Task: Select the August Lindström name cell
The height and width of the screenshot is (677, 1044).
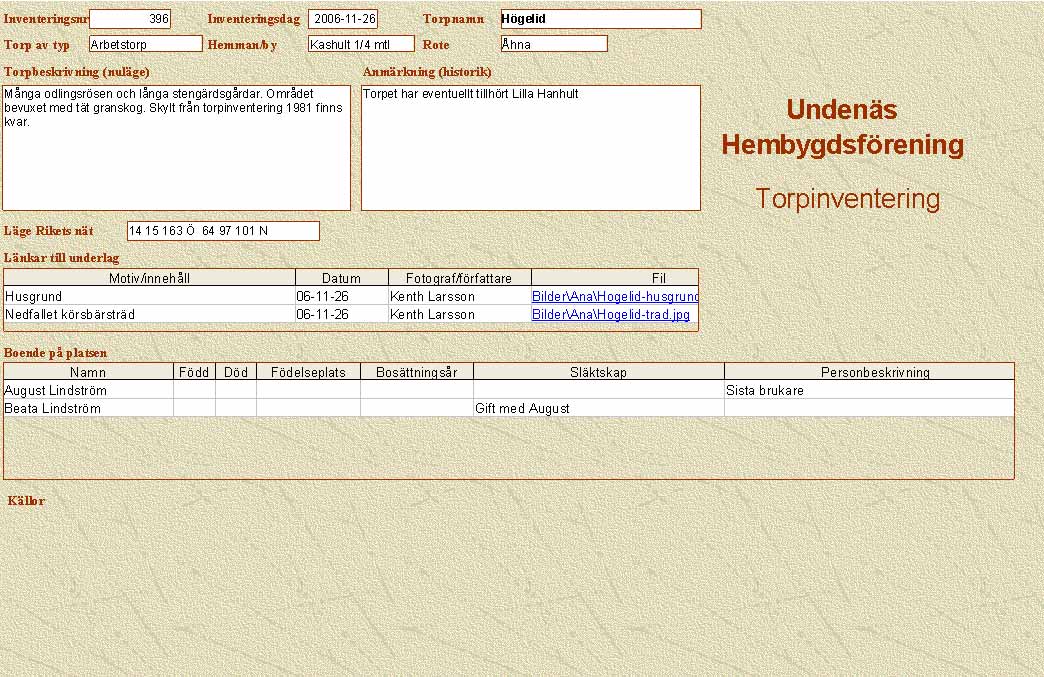Action: click(x=88, y=391)
